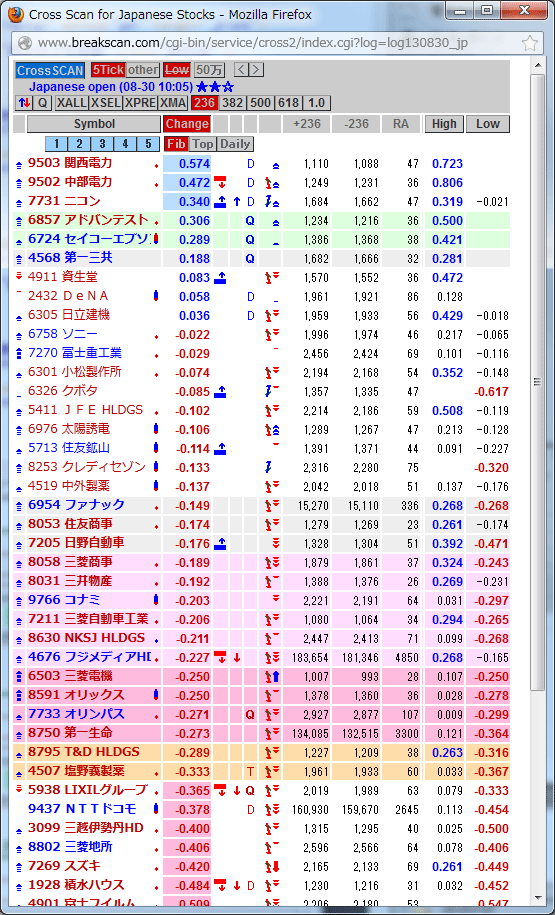The height and width of the screenshot is (915, 555).
Task: Click the +236 column header
Action: click(306, 124)
